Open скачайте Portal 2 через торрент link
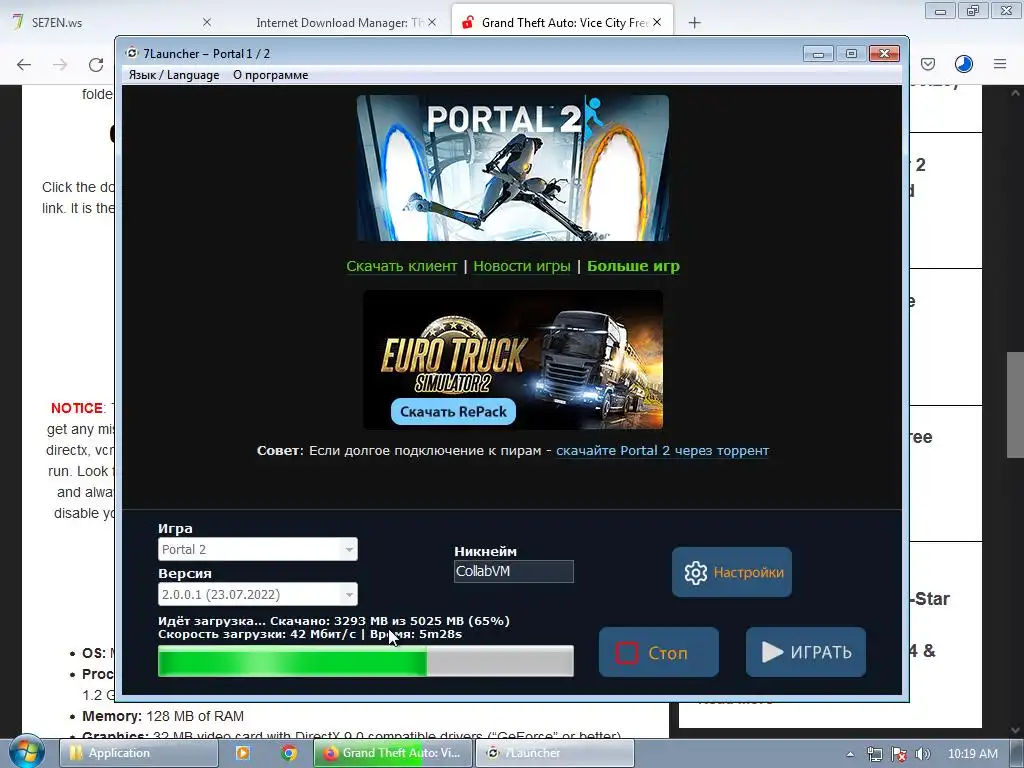 [x=662, y=451]
